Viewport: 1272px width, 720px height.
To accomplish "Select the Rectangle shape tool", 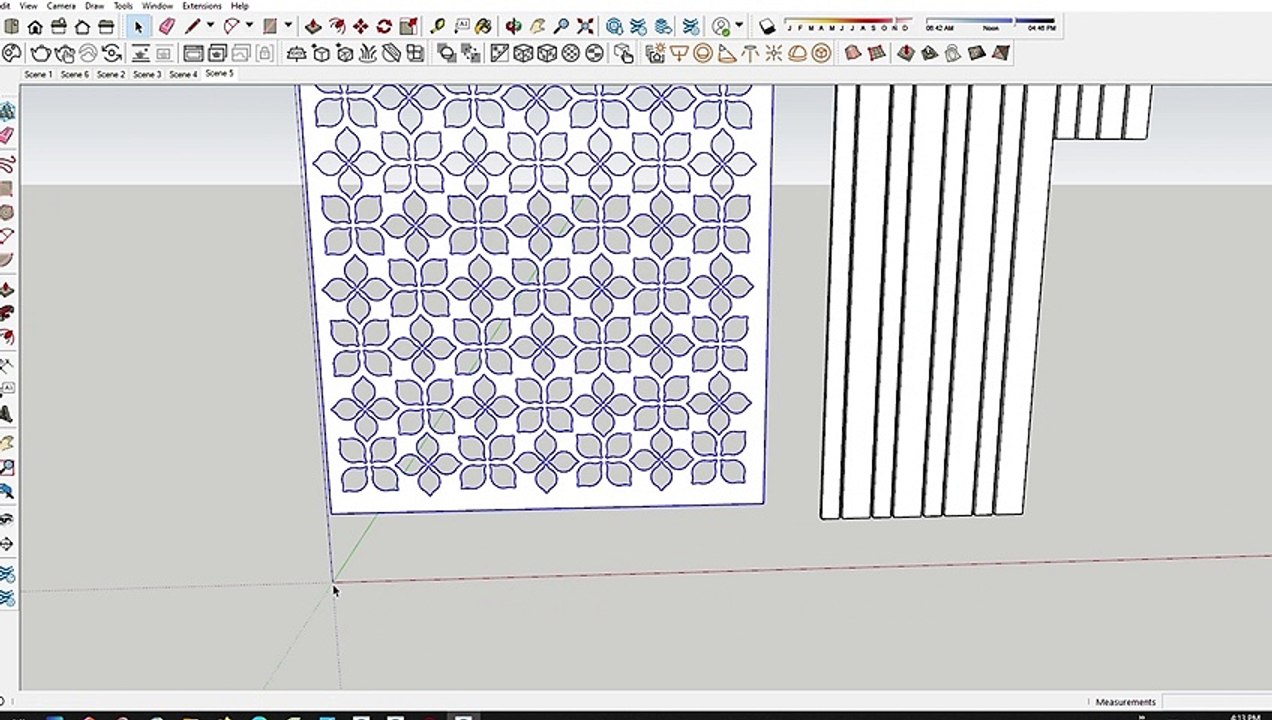I will click(270, 27).
